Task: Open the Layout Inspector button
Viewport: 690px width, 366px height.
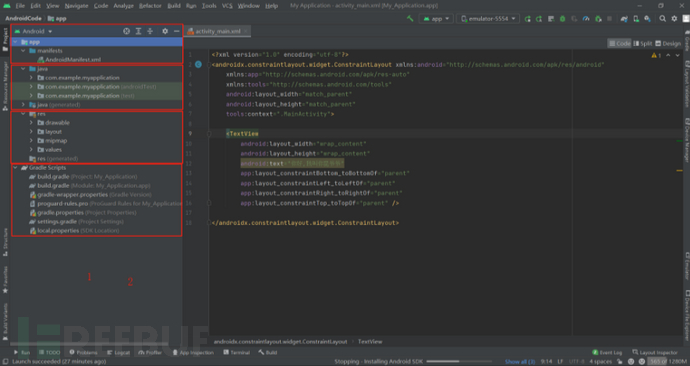Action: [x=655, y=352]
